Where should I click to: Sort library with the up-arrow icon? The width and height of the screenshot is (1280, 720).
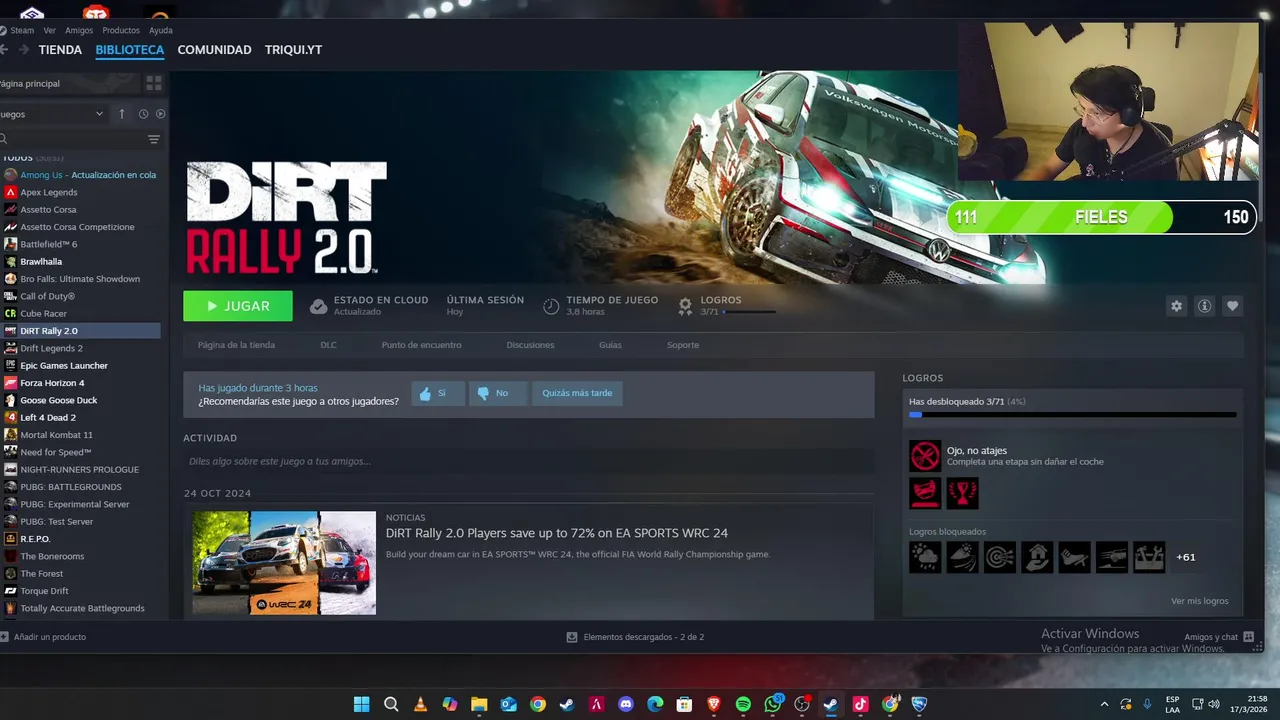122,114
